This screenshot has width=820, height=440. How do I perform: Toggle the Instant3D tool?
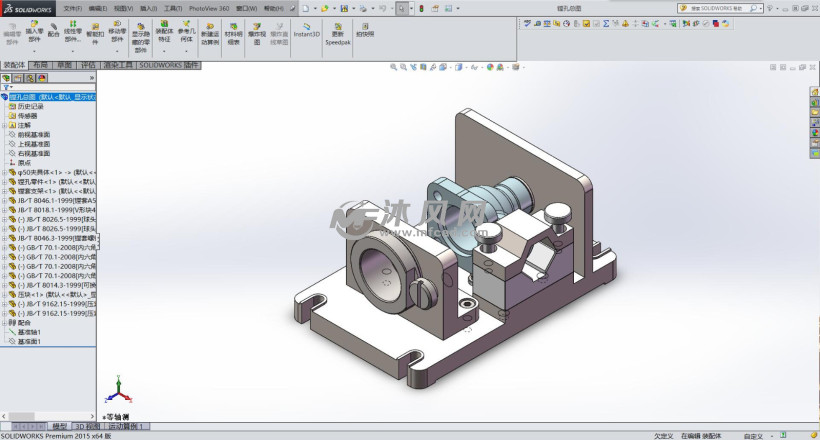[306, 28]
